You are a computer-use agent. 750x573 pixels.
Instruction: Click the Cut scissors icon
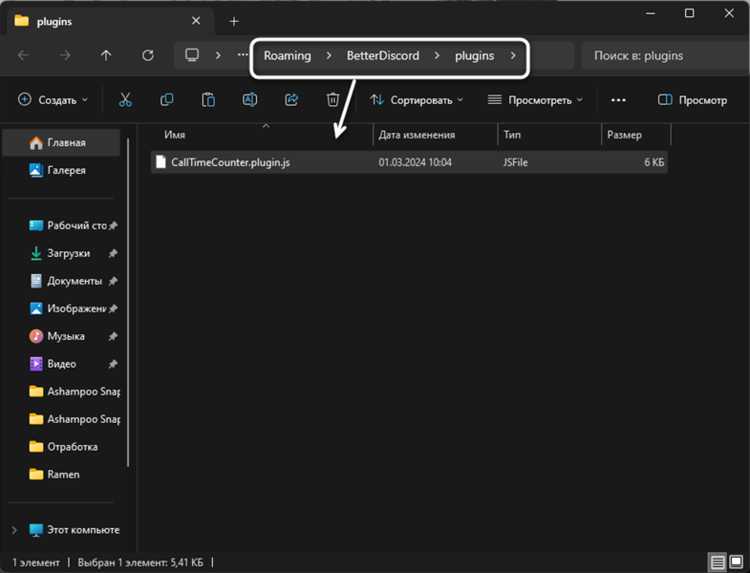125,100
